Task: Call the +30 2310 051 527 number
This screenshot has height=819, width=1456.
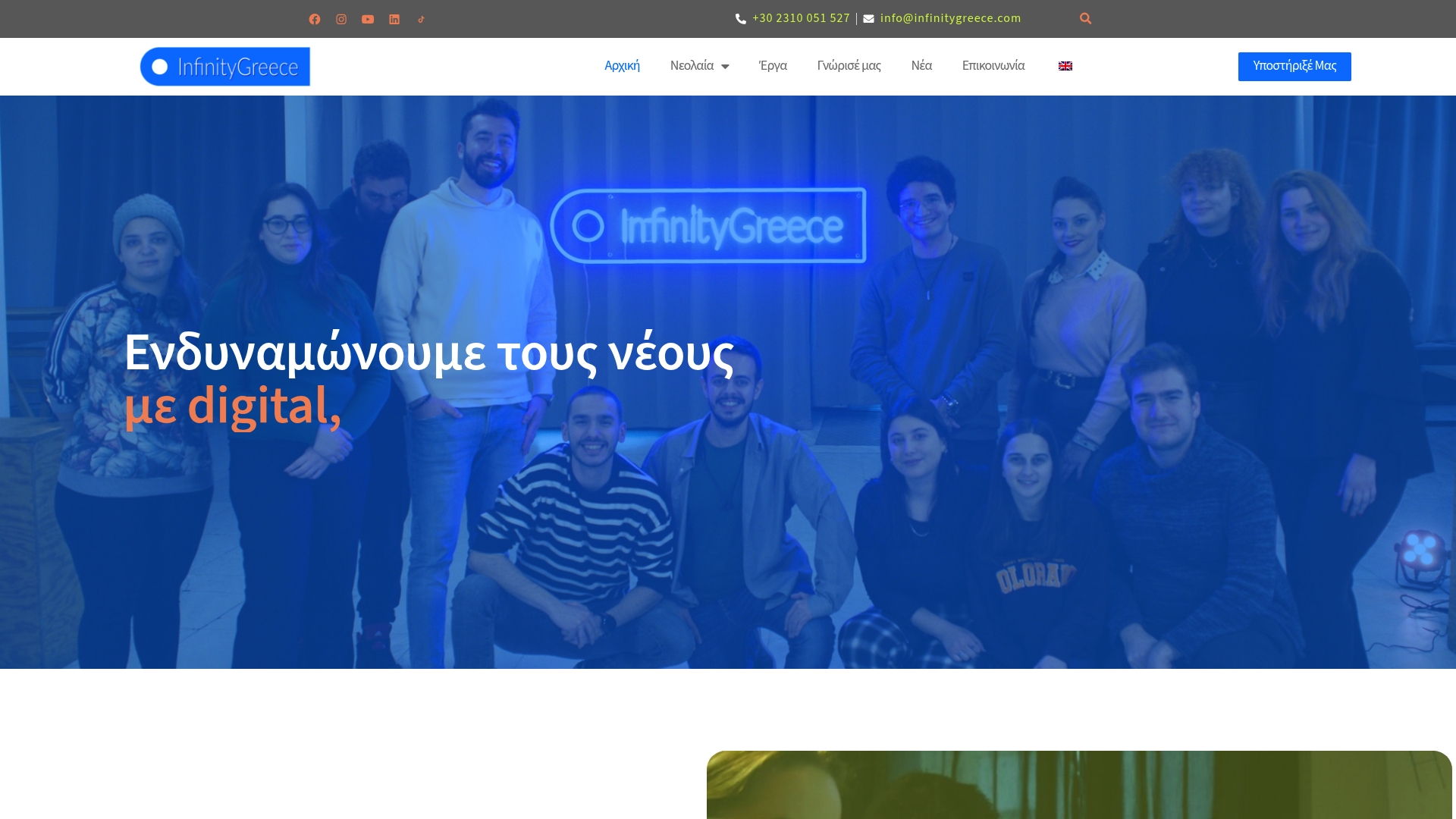Action: [x=800, y=18]
